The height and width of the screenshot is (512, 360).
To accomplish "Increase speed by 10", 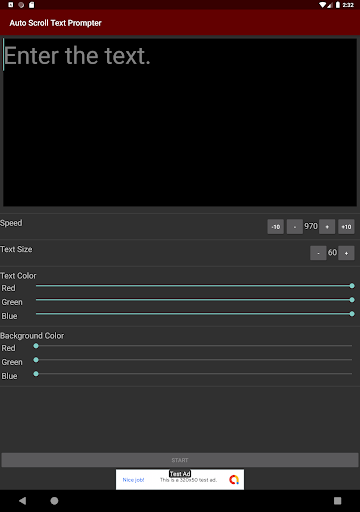I will [x=346, y=227].
